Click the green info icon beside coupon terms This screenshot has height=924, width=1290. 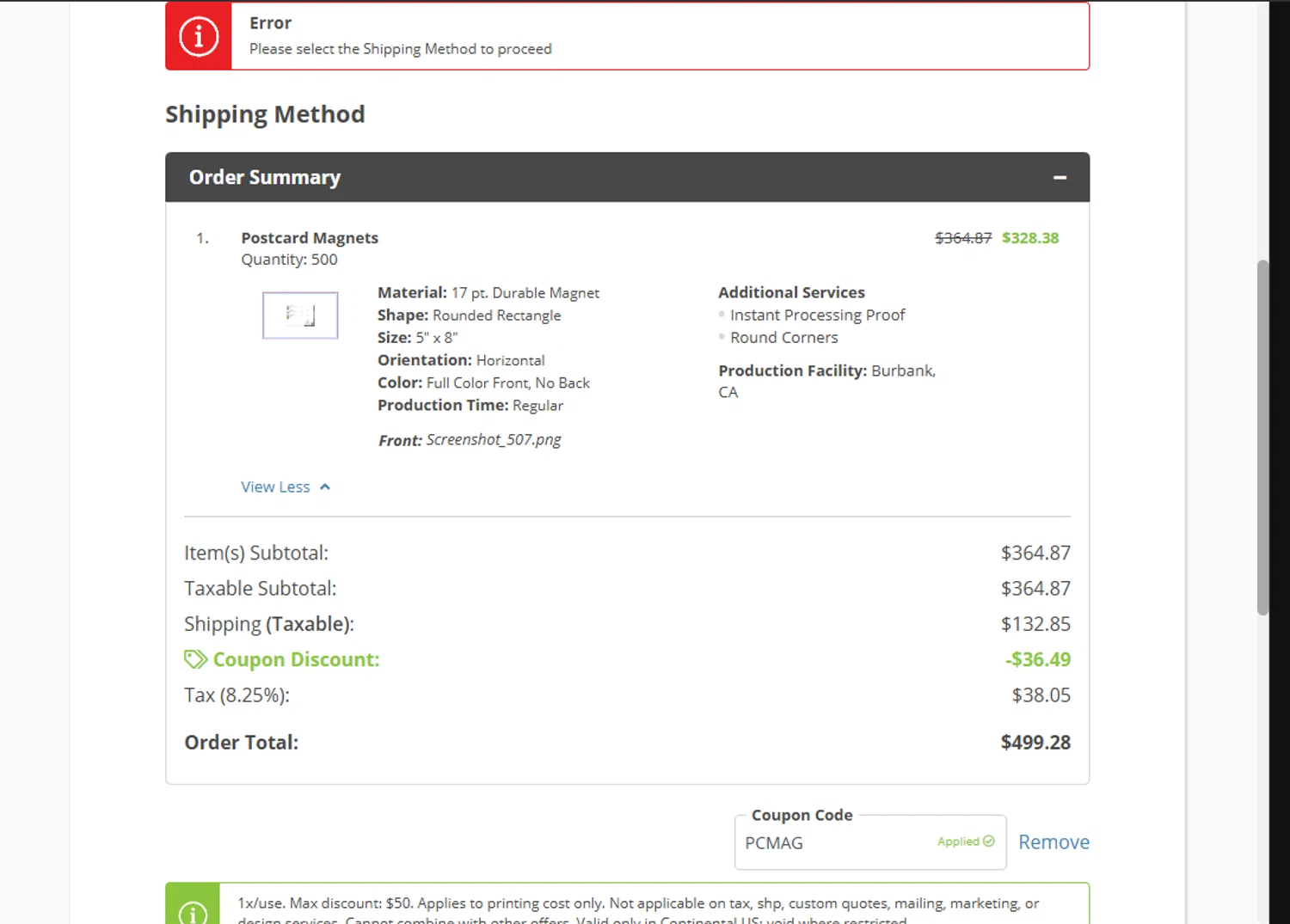[x=193, y=911]
